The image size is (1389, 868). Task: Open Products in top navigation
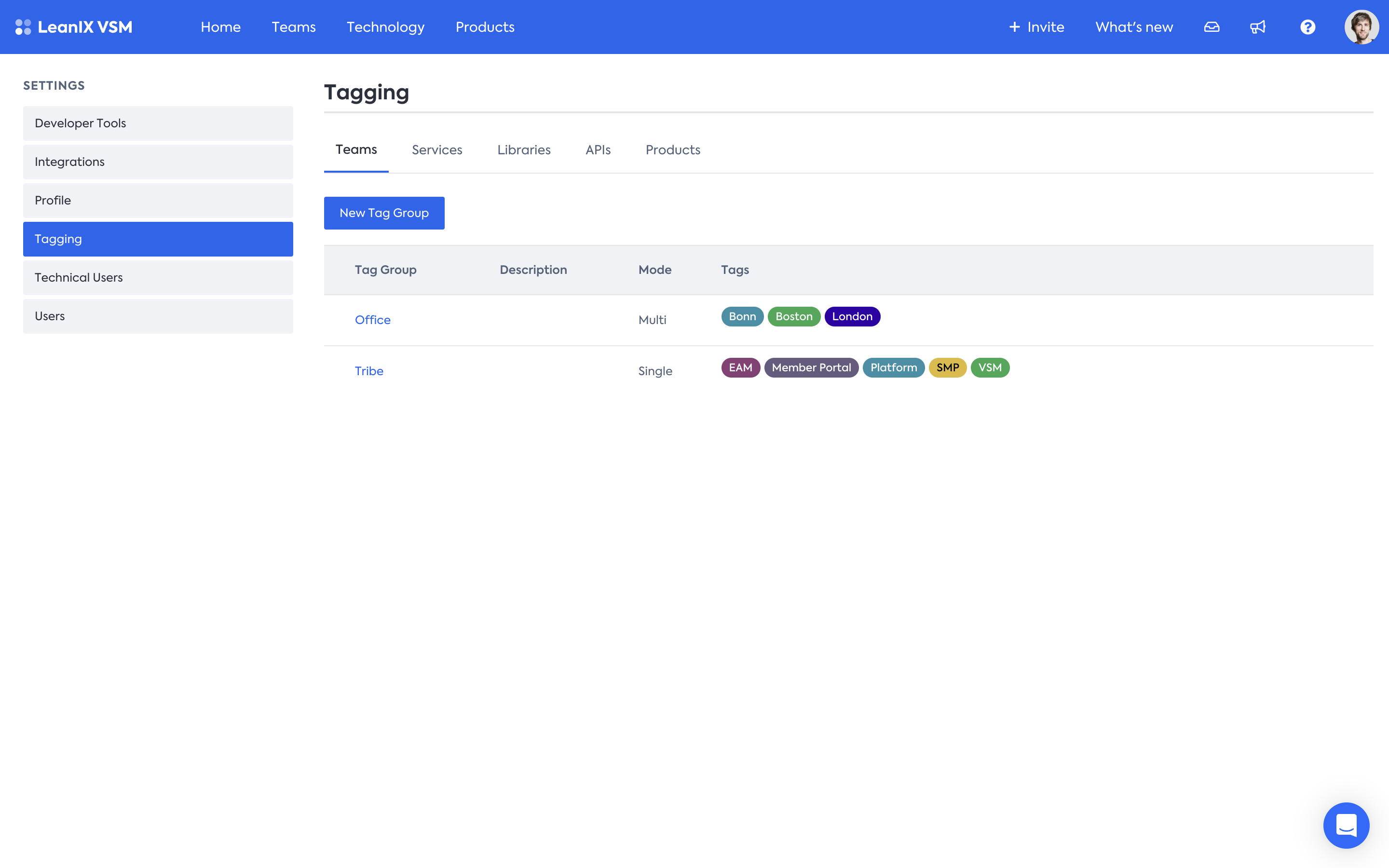coord(485,27)
